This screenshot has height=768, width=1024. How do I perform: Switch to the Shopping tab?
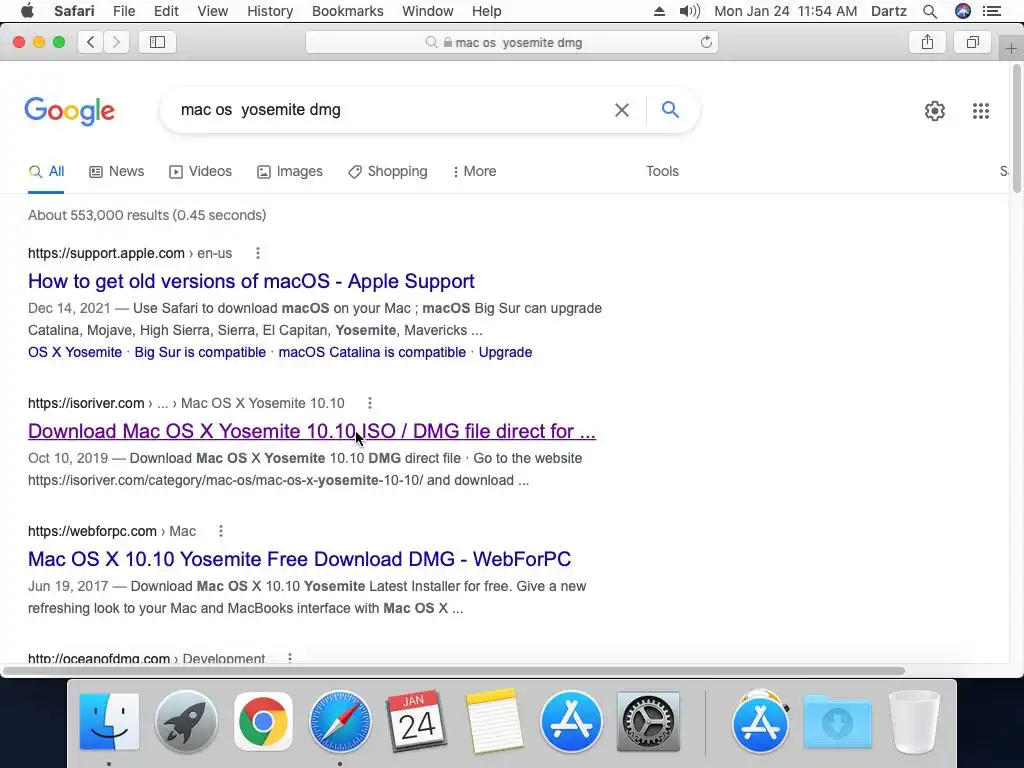click(388, 172)
